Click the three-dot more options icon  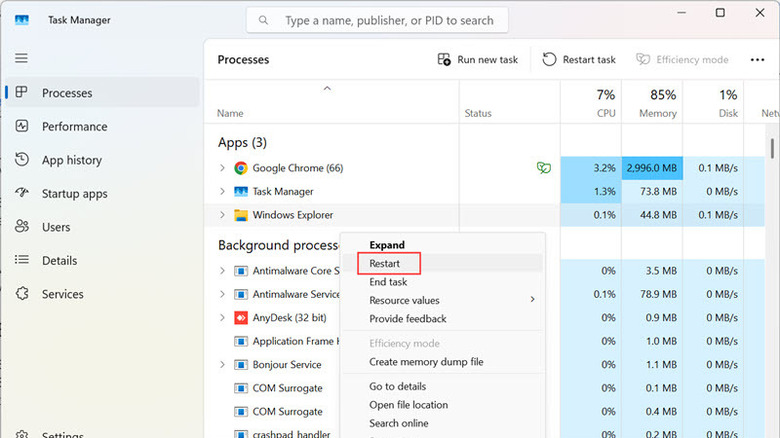pyautogui.click(x=757, y=60)
